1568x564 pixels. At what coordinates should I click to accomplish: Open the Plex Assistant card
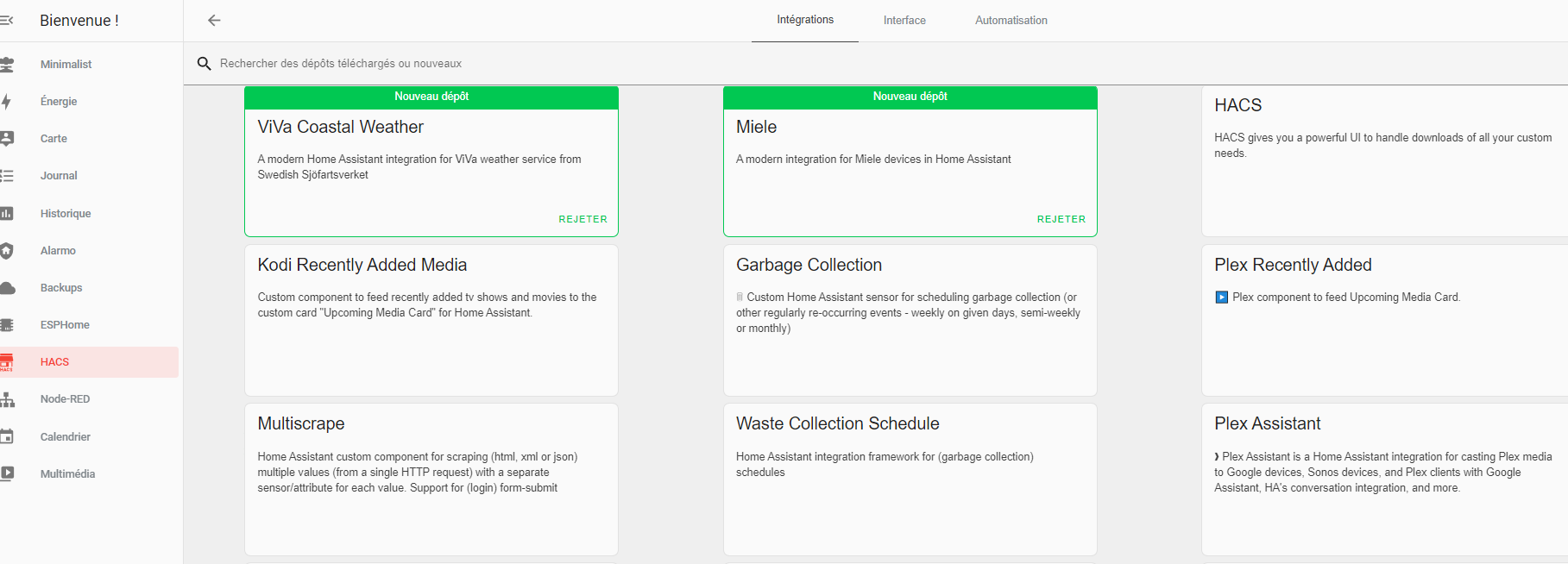(x=1385, y=479)
